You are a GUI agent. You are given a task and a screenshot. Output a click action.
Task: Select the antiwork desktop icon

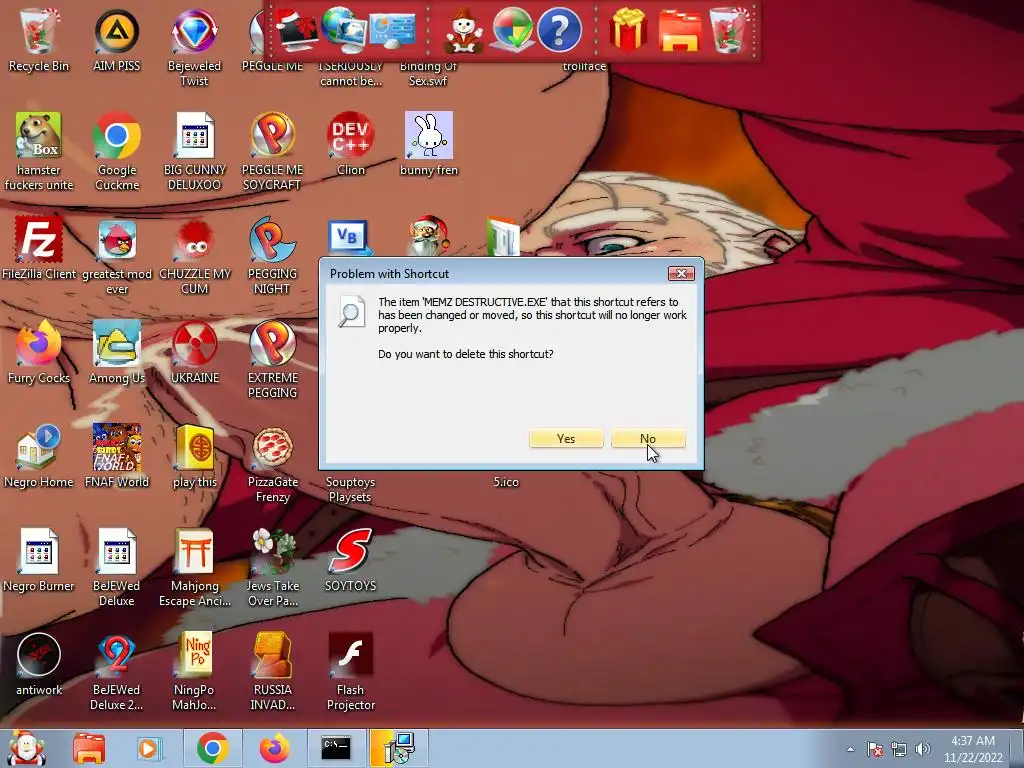point(39,664)
